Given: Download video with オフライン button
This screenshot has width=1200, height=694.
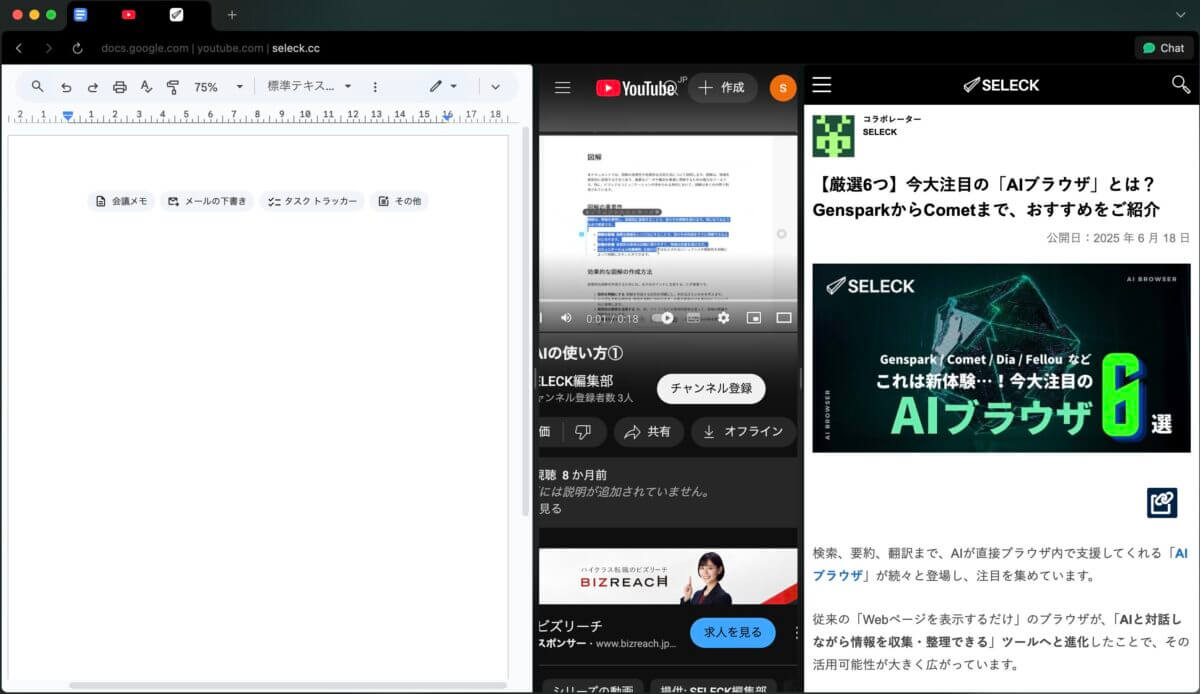Looking at the screenshot, I should pyautogui.click(x=742, y=431).
